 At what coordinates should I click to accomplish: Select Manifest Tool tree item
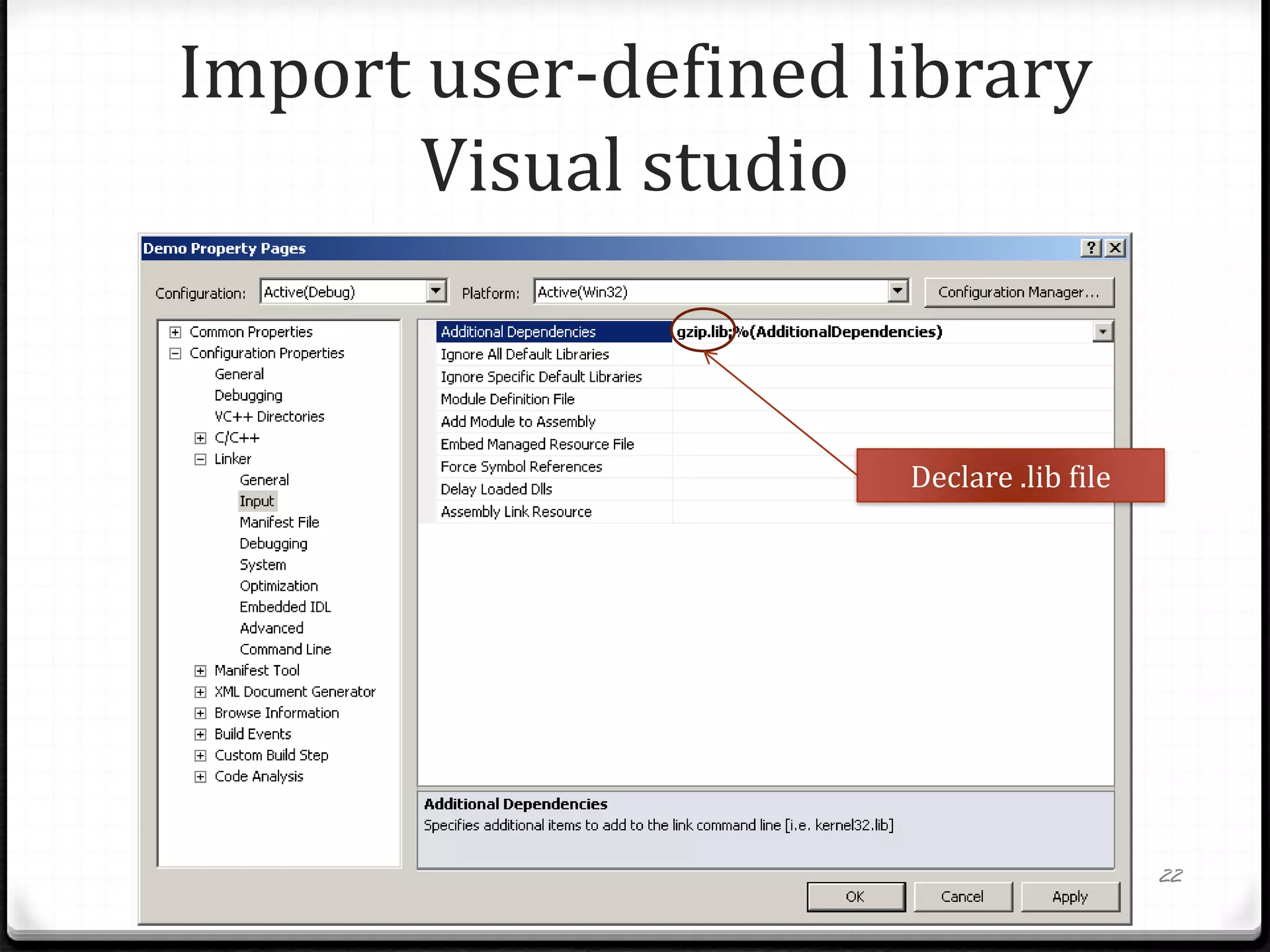pos(257,671)
